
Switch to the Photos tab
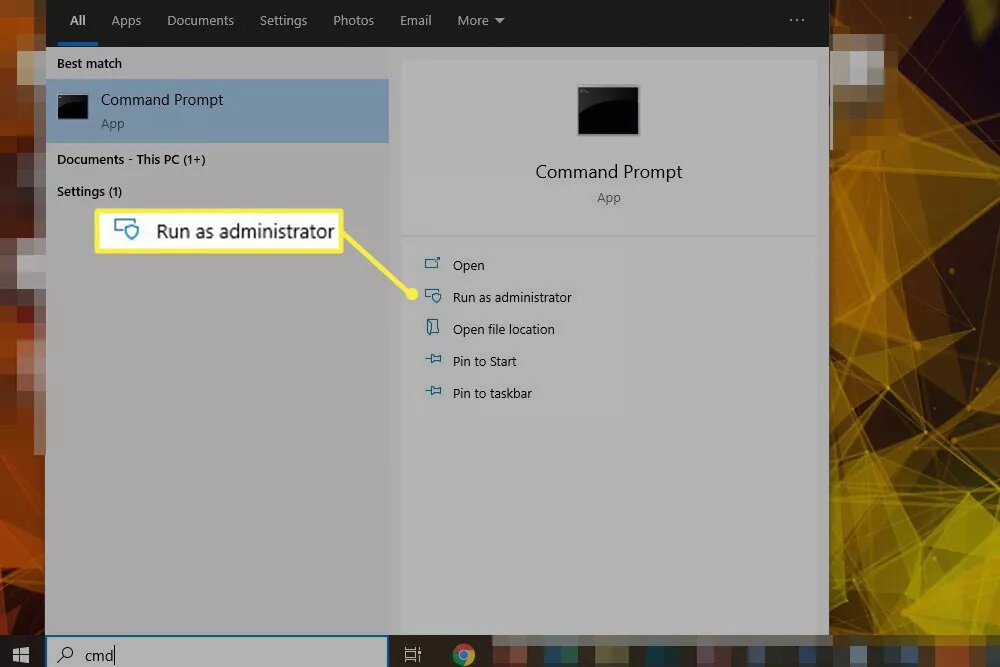tap(353, 21)
